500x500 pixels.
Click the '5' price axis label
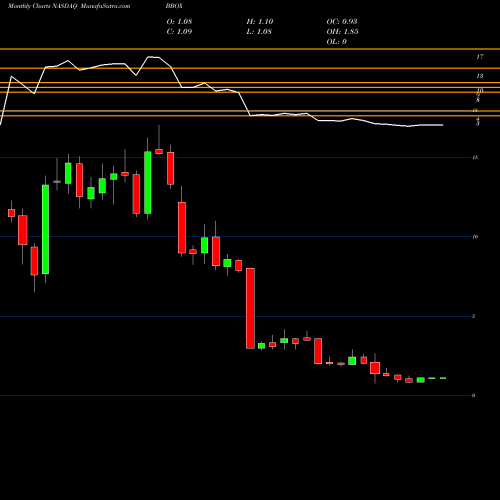(474, 316)
